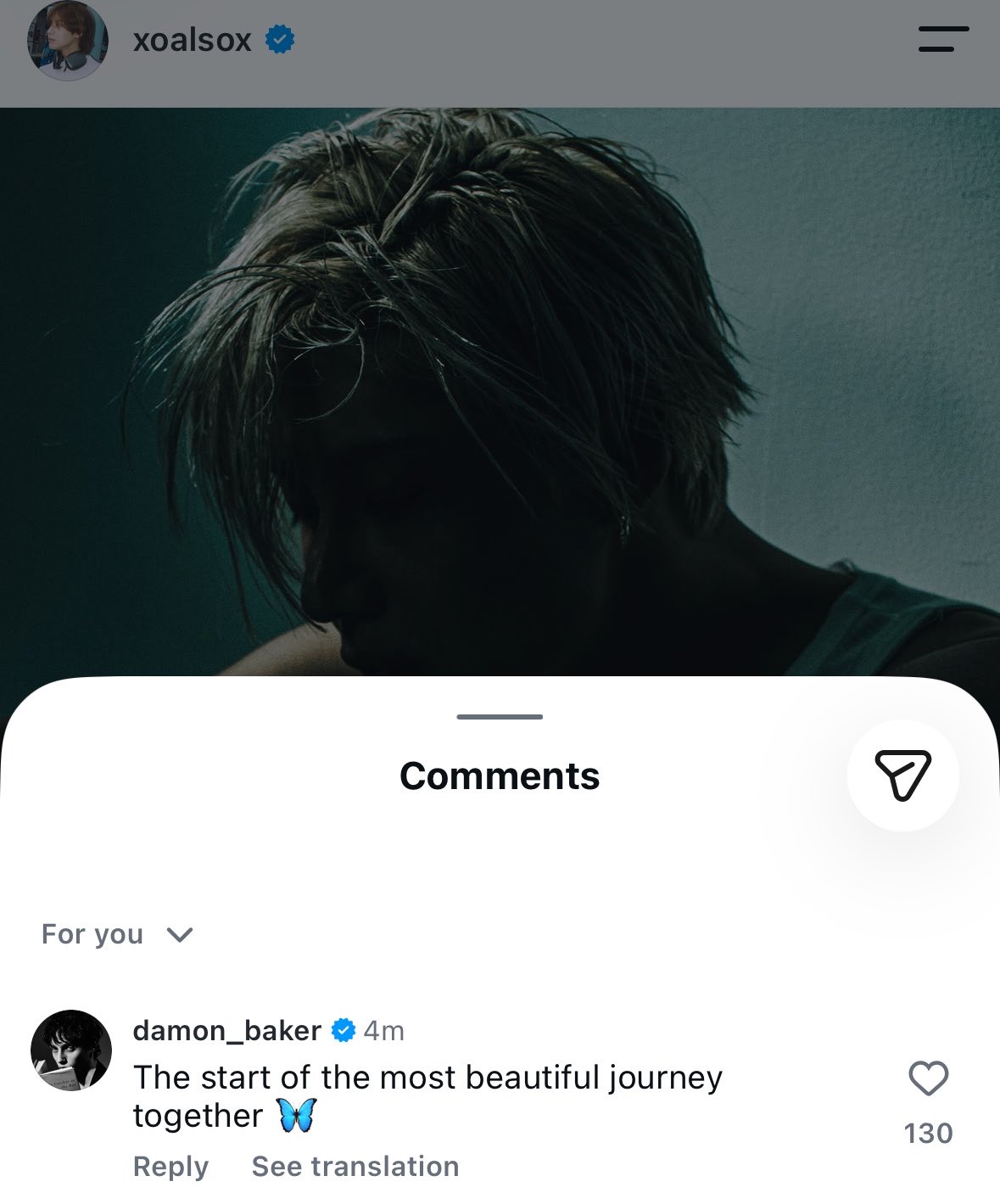Like damon_baker's comment with the heart icon

[928, 1079]
